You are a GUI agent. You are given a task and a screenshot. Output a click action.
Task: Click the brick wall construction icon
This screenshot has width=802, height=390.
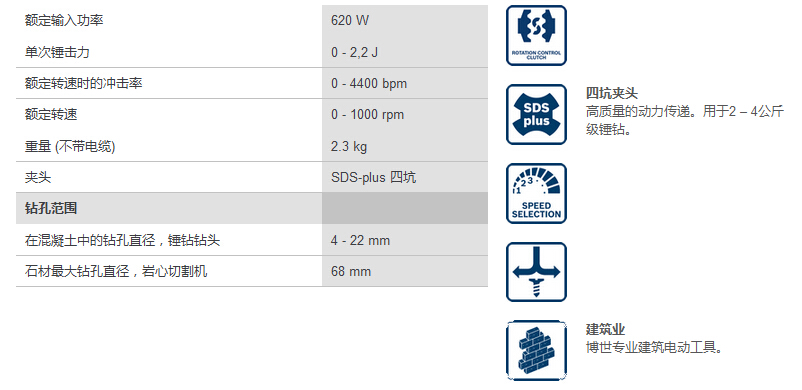point(536,351)
